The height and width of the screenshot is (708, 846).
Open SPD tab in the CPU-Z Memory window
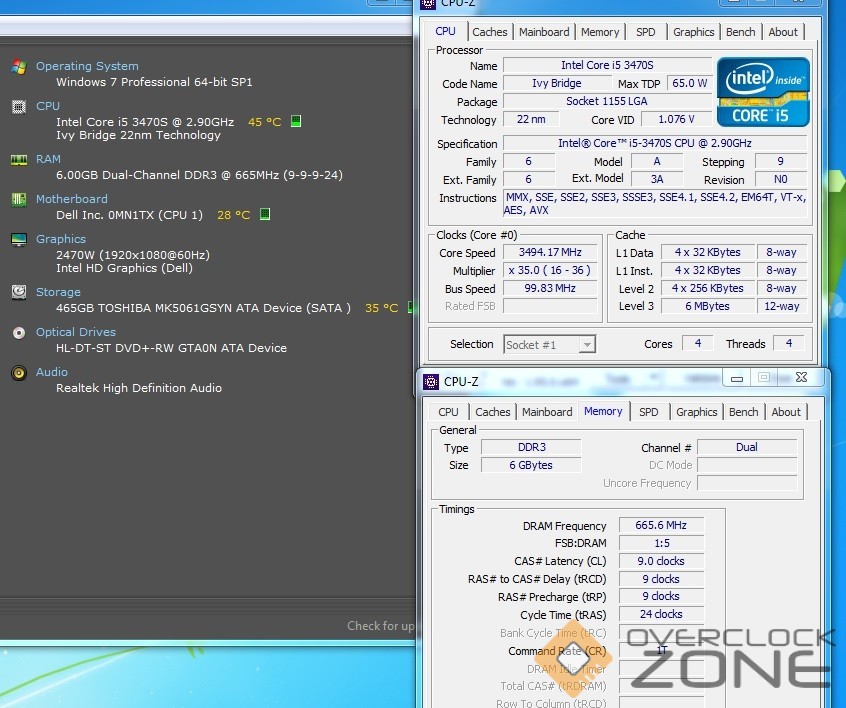tap(649, 412)
